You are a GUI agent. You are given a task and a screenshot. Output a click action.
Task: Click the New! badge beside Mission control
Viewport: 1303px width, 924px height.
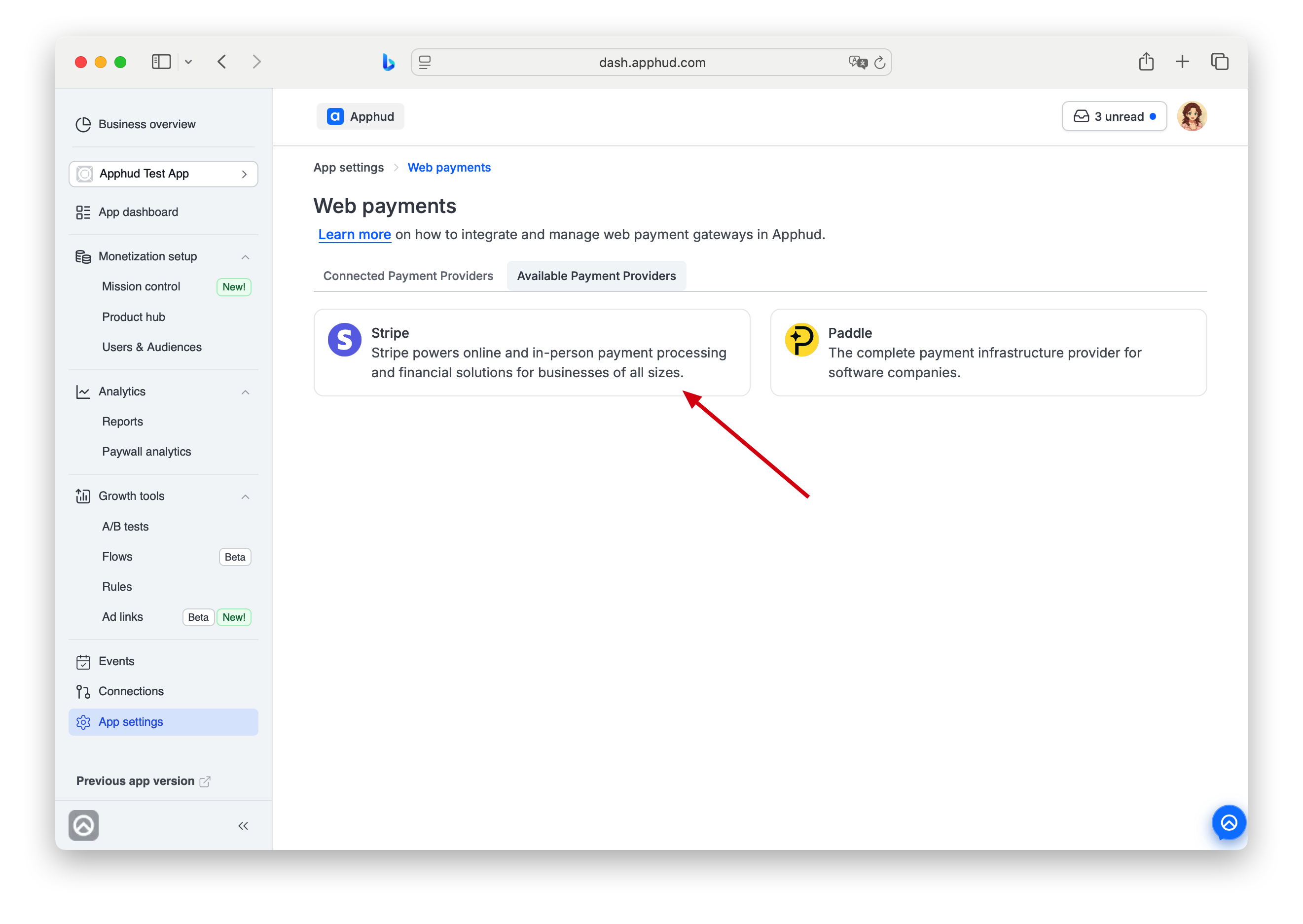[x=234, y=287]
